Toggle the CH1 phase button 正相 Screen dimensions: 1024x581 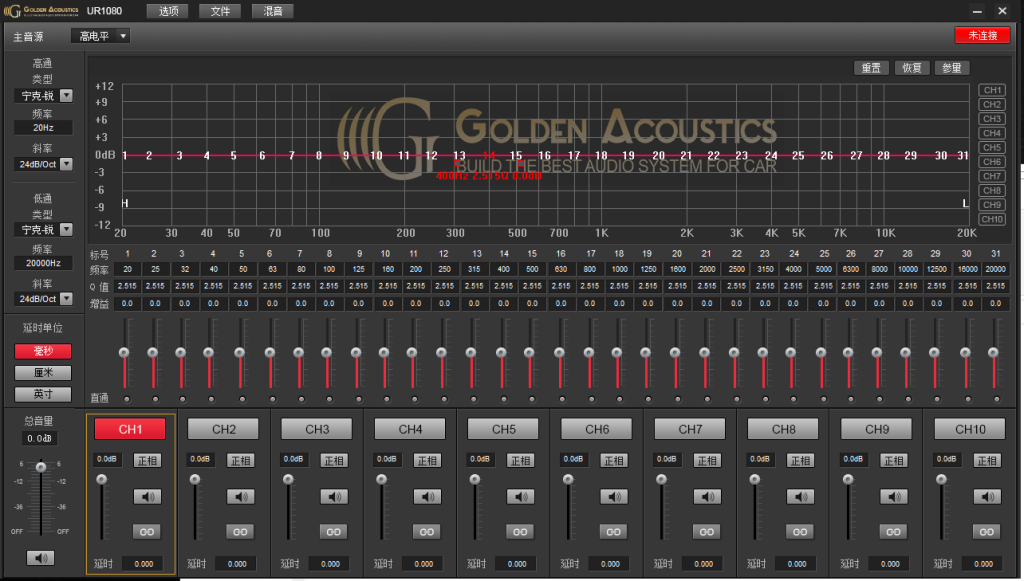147,460
